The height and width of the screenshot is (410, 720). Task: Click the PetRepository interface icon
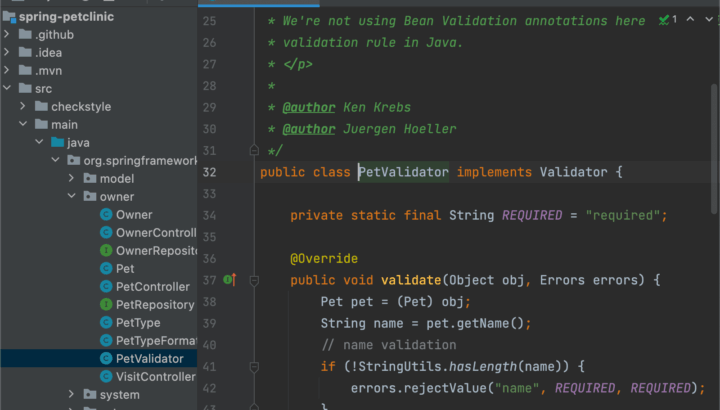click(106, 304)
